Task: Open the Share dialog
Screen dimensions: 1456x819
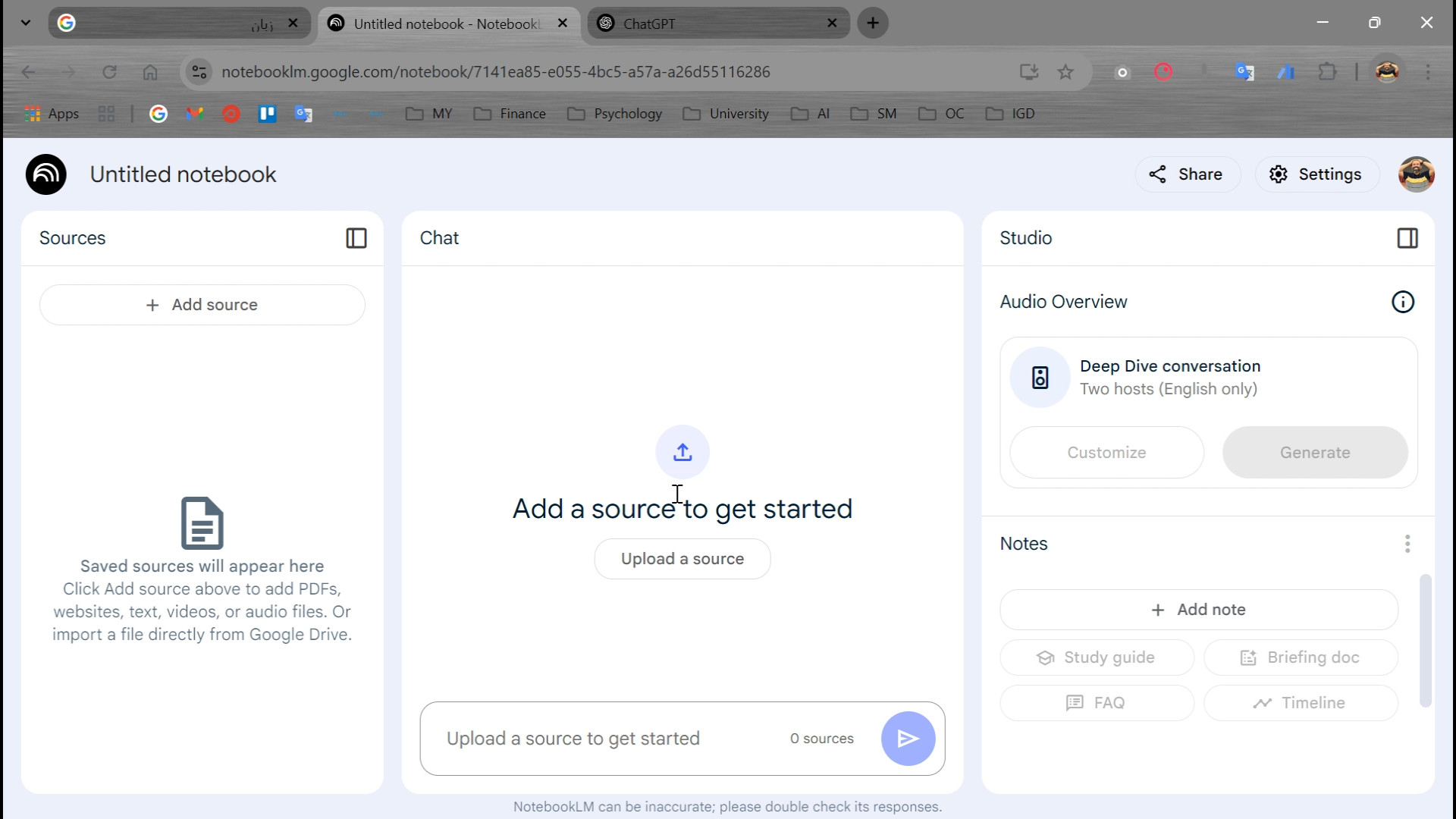Action: coord(1188,174)
